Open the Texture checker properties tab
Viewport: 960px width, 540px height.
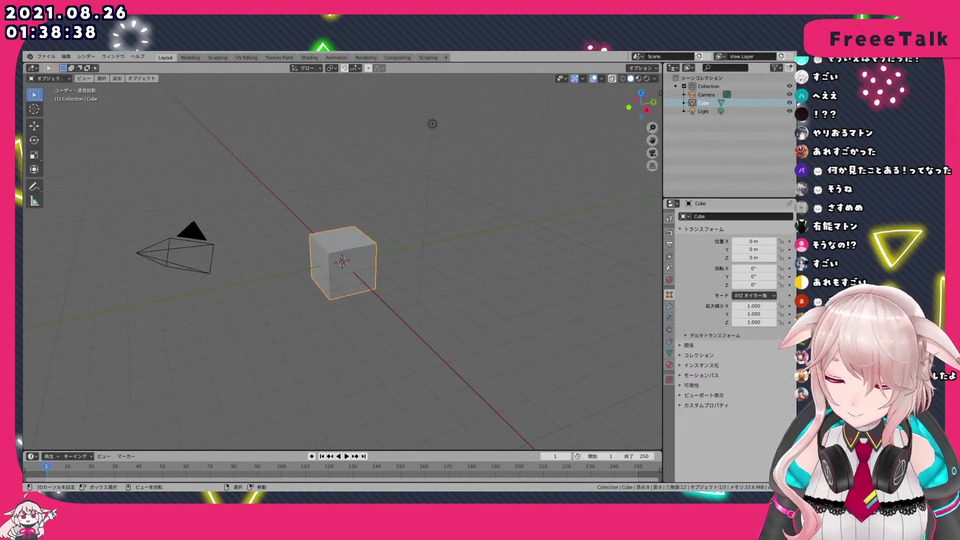point(669,380)
